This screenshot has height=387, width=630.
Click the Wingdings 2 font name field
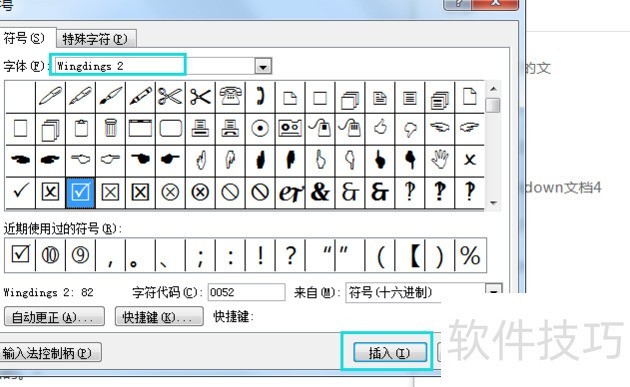click(x=155, y=66)
